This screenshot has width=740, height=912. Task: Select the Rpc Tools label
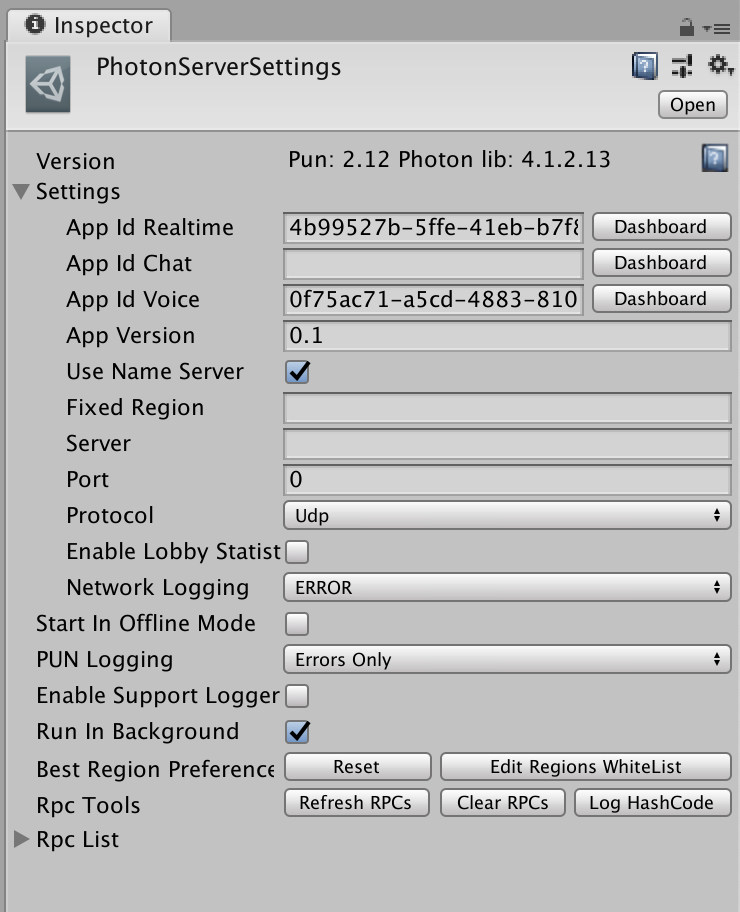[x=88, y=805]
